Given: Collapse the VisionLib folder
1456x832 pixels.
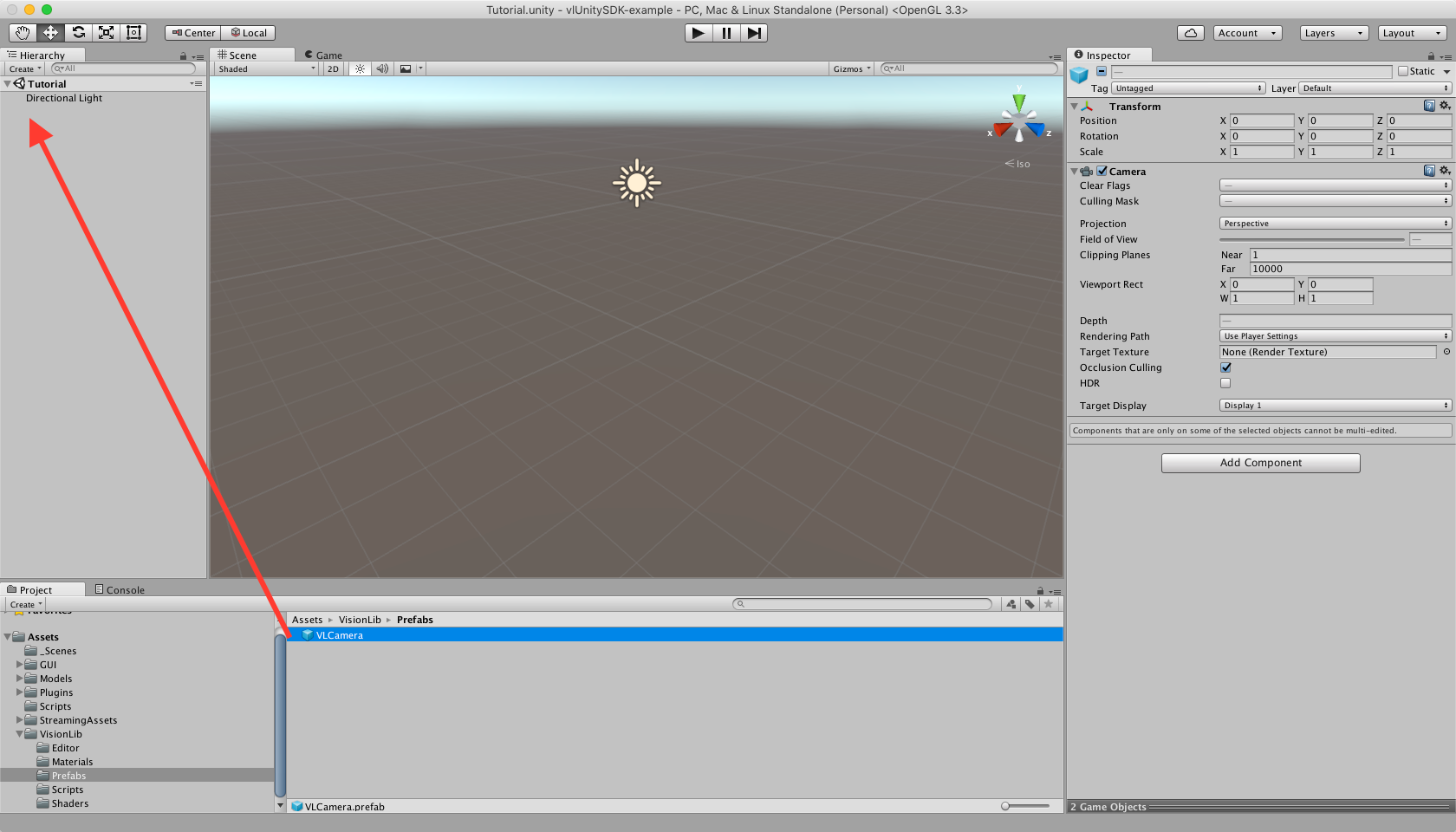Looking at the screenshot, I should [x=20, y=734].
